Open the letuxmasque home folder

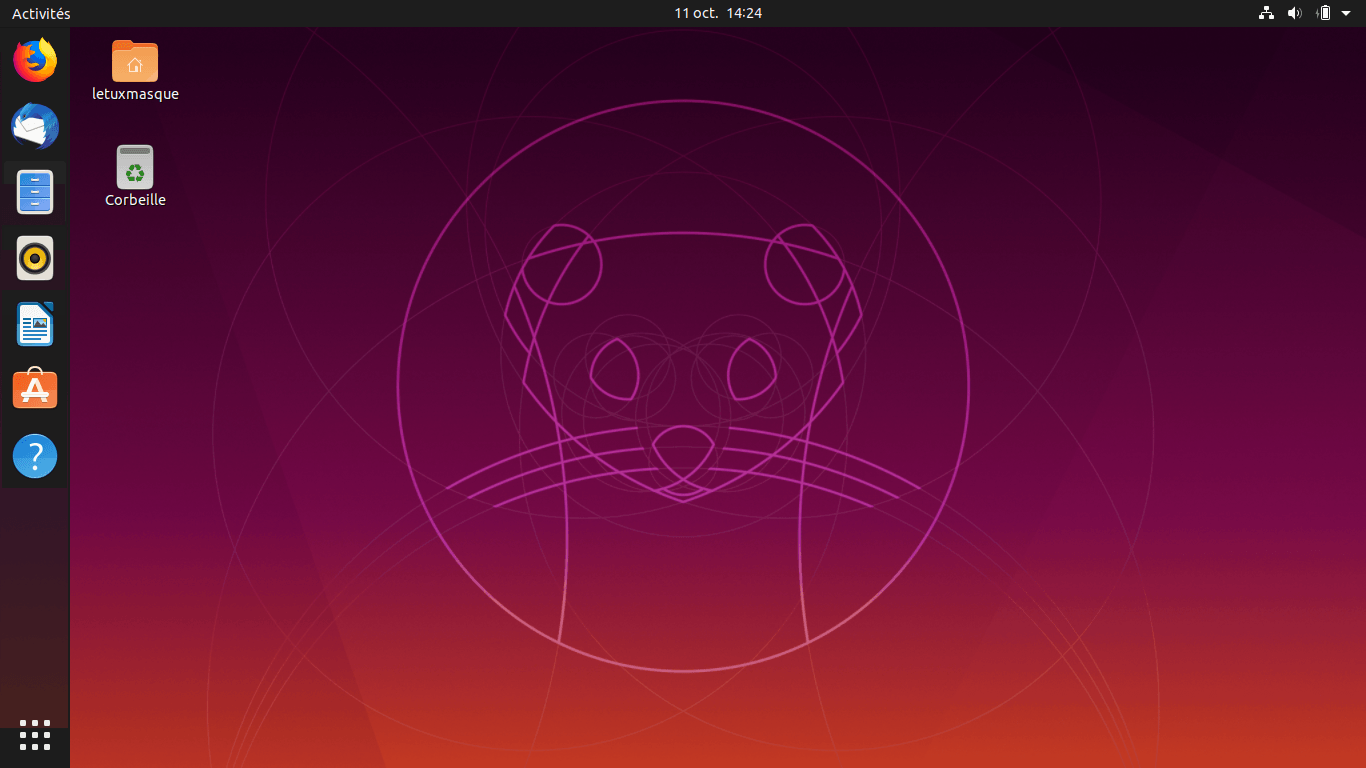tap(134, 60)
